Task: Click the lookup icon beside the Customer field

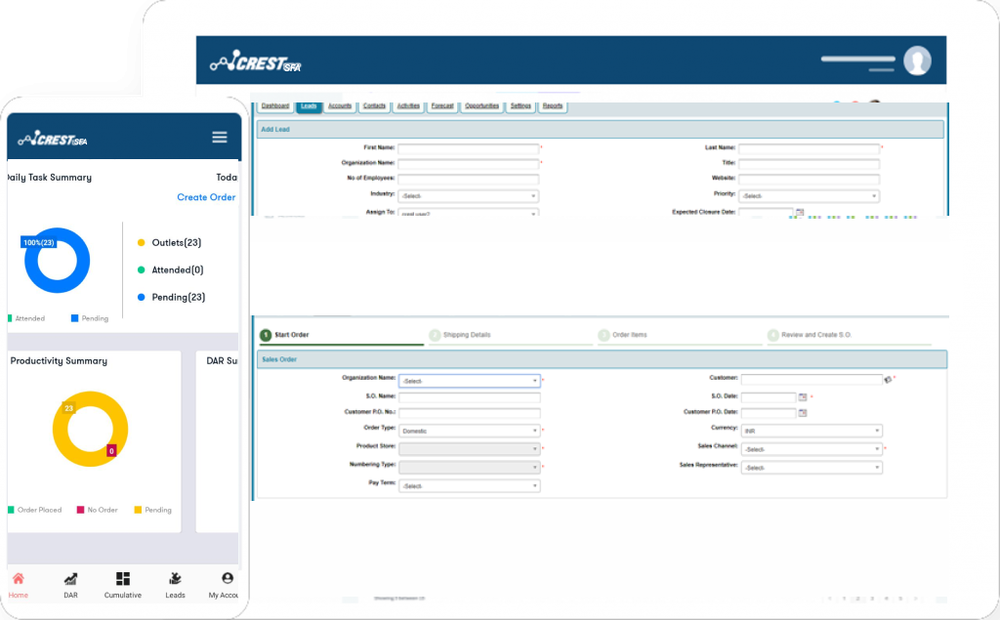Action: pos(888,380)
